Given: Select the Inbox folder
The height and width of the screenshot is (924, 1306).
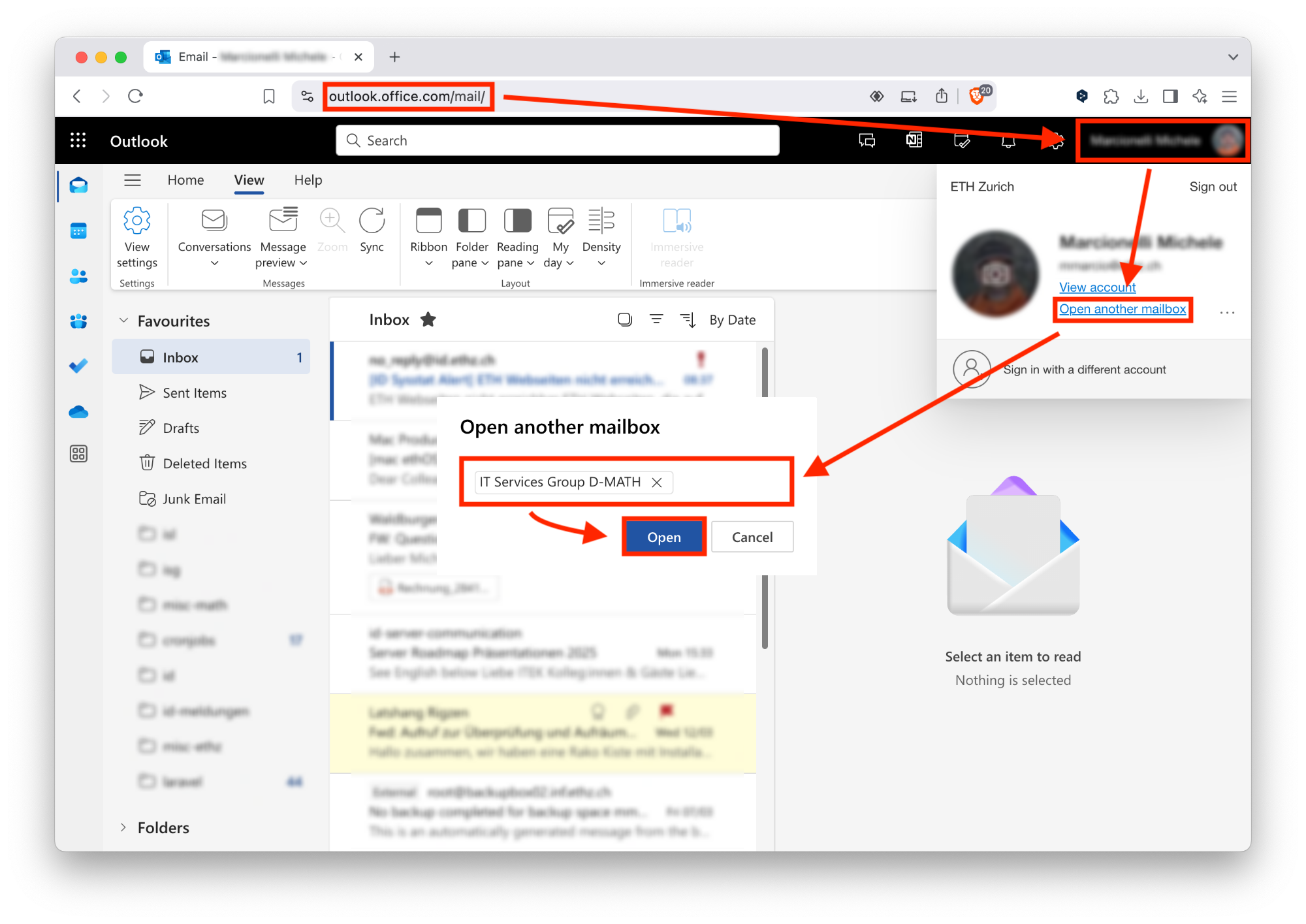Looking at the screenshot, I should pos(211,357).
